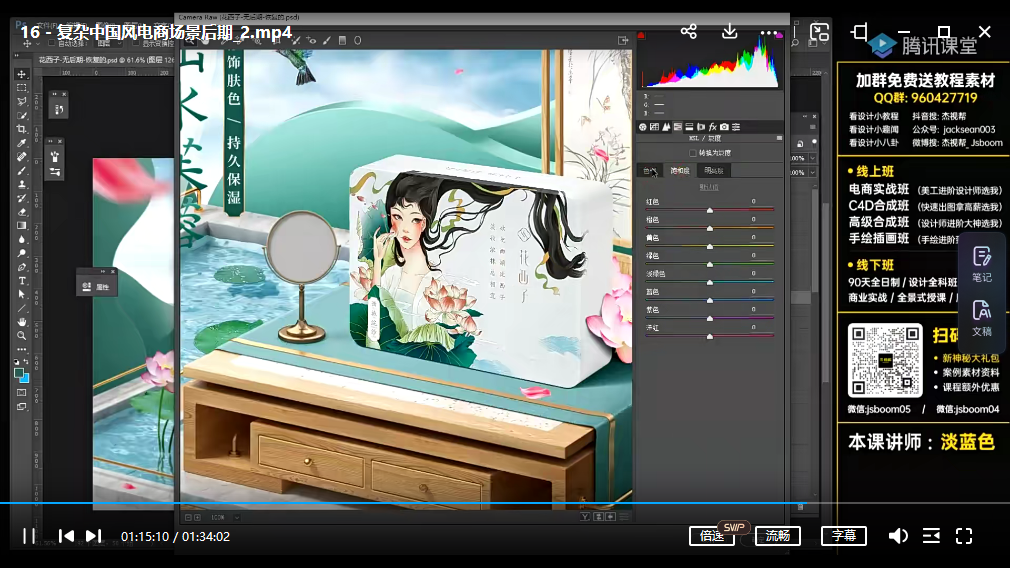
Task: Click the blue background color swatch
Action: (x=24, y=378)
